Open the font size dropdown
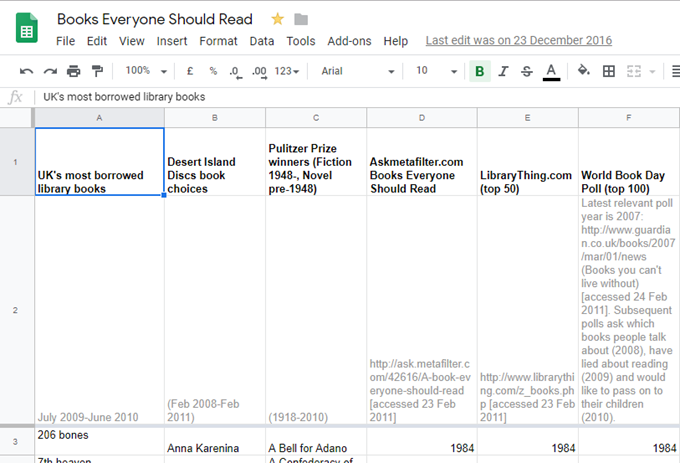 436,71
